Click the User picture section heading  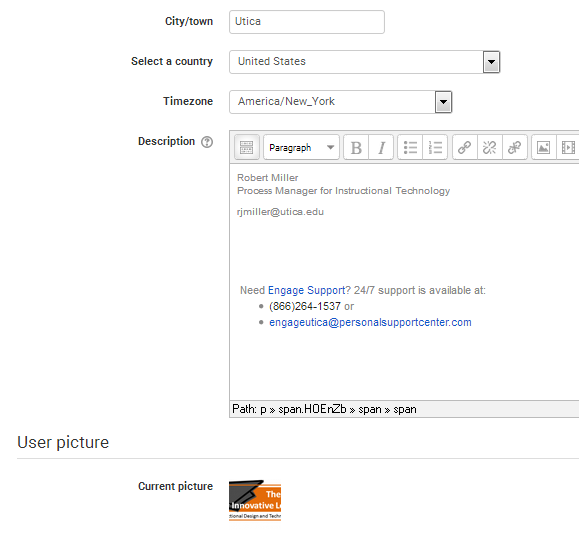tap(63, 442)
